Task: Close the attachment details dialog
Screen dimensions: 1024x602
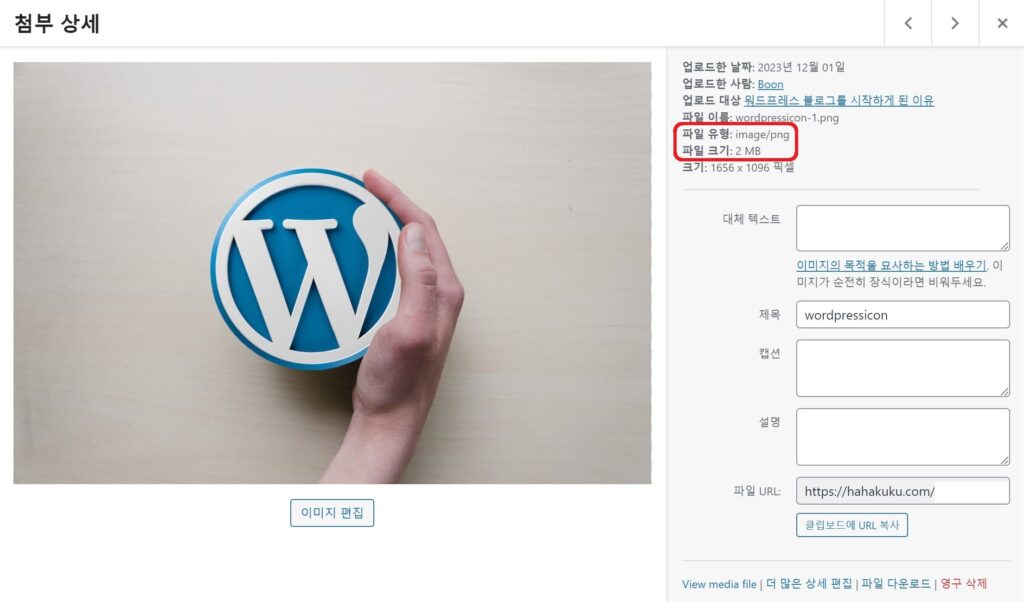Action: [x=1002, y=24]
